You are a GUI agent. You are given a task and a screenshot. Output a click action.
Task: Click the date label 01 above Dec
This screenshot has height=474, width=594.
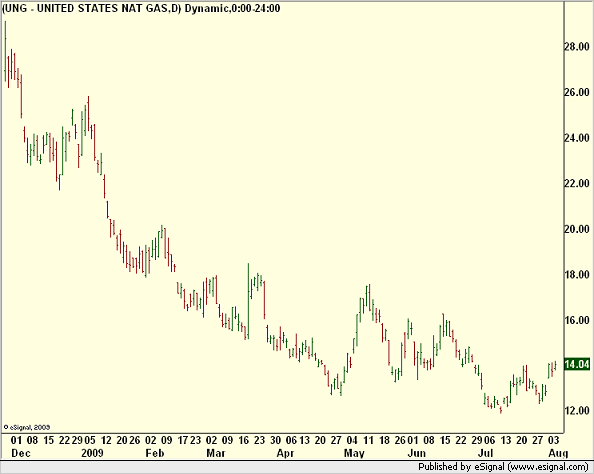[x=16, y=440]
